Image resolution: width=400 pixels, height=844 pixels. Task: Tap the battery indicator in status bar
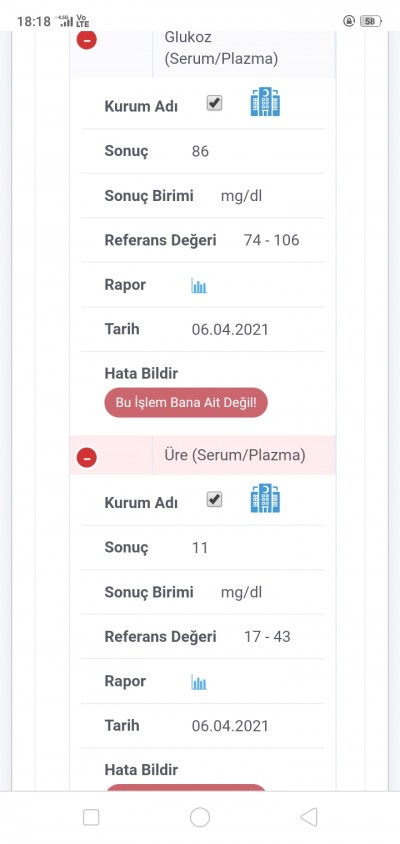coord(372,21)
